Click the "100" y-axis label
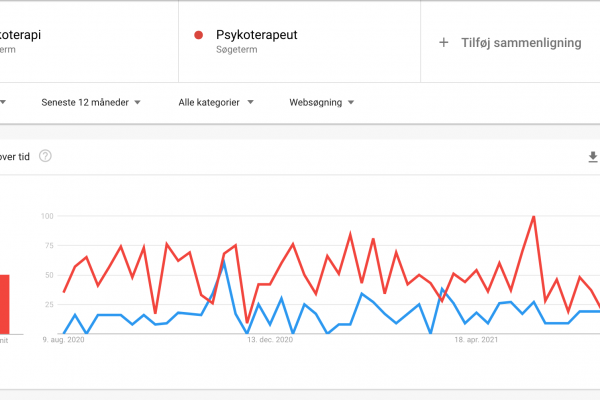Viewport: 600px width, 400px height. pos(46,216)
